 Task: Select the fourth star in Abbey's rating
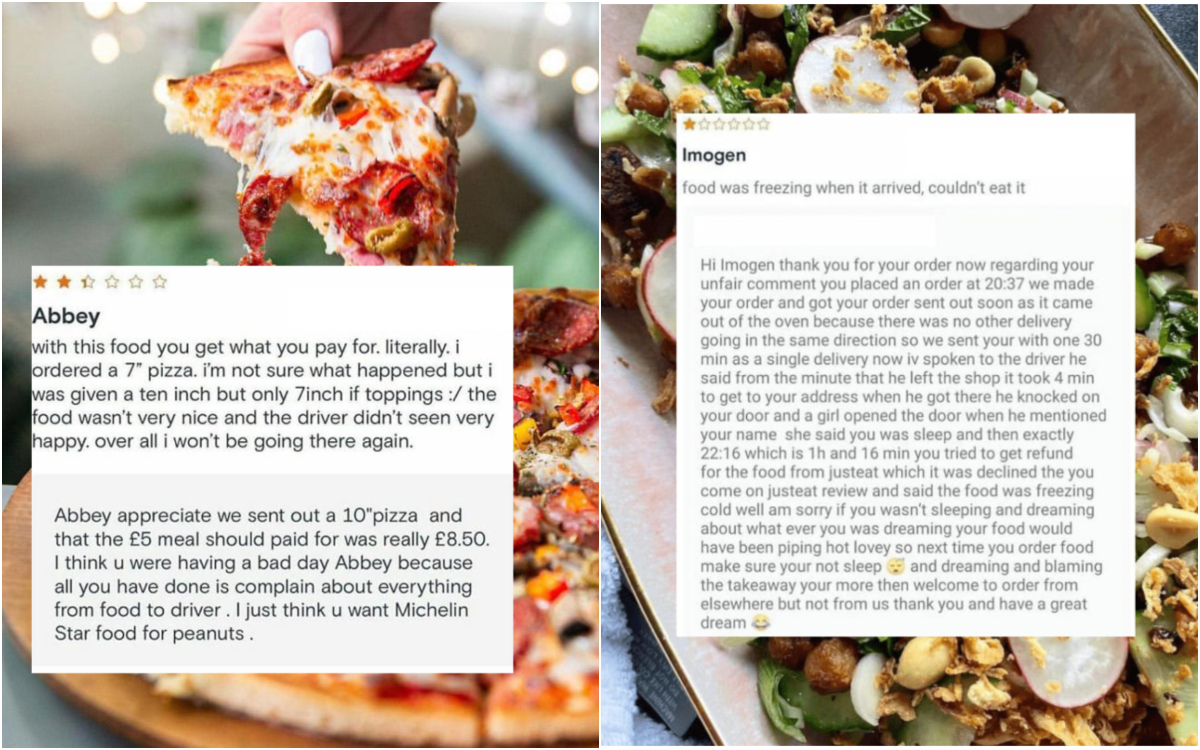tap(112, 282)
